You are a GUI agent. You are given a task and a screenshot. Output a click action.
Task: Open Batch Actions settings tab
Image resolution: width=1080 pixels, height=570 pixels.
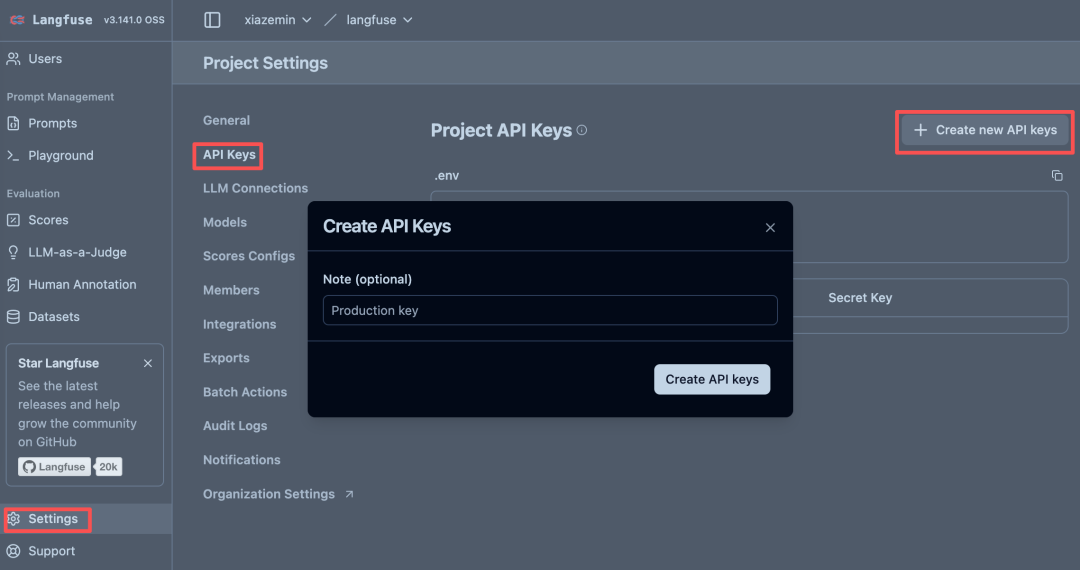(245, 392)
